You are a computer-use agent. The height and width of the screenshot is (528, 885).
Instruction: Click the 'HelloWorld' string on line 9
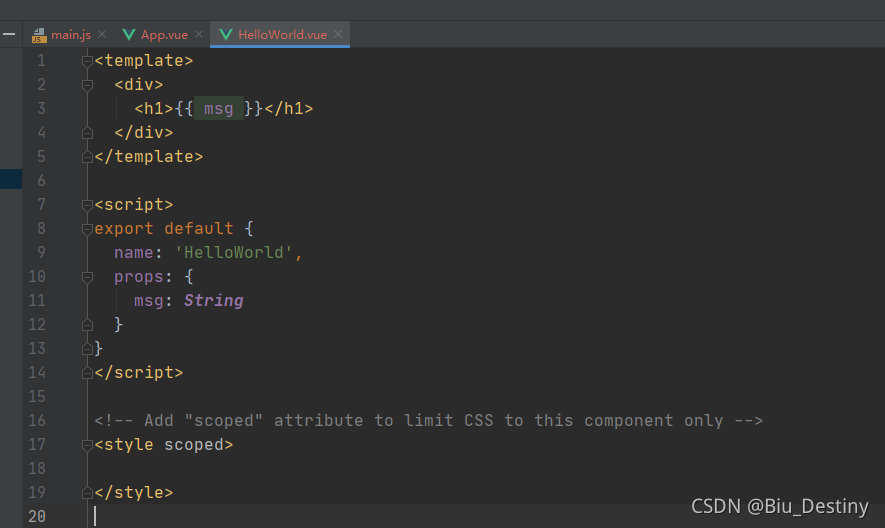click(233, 252)
